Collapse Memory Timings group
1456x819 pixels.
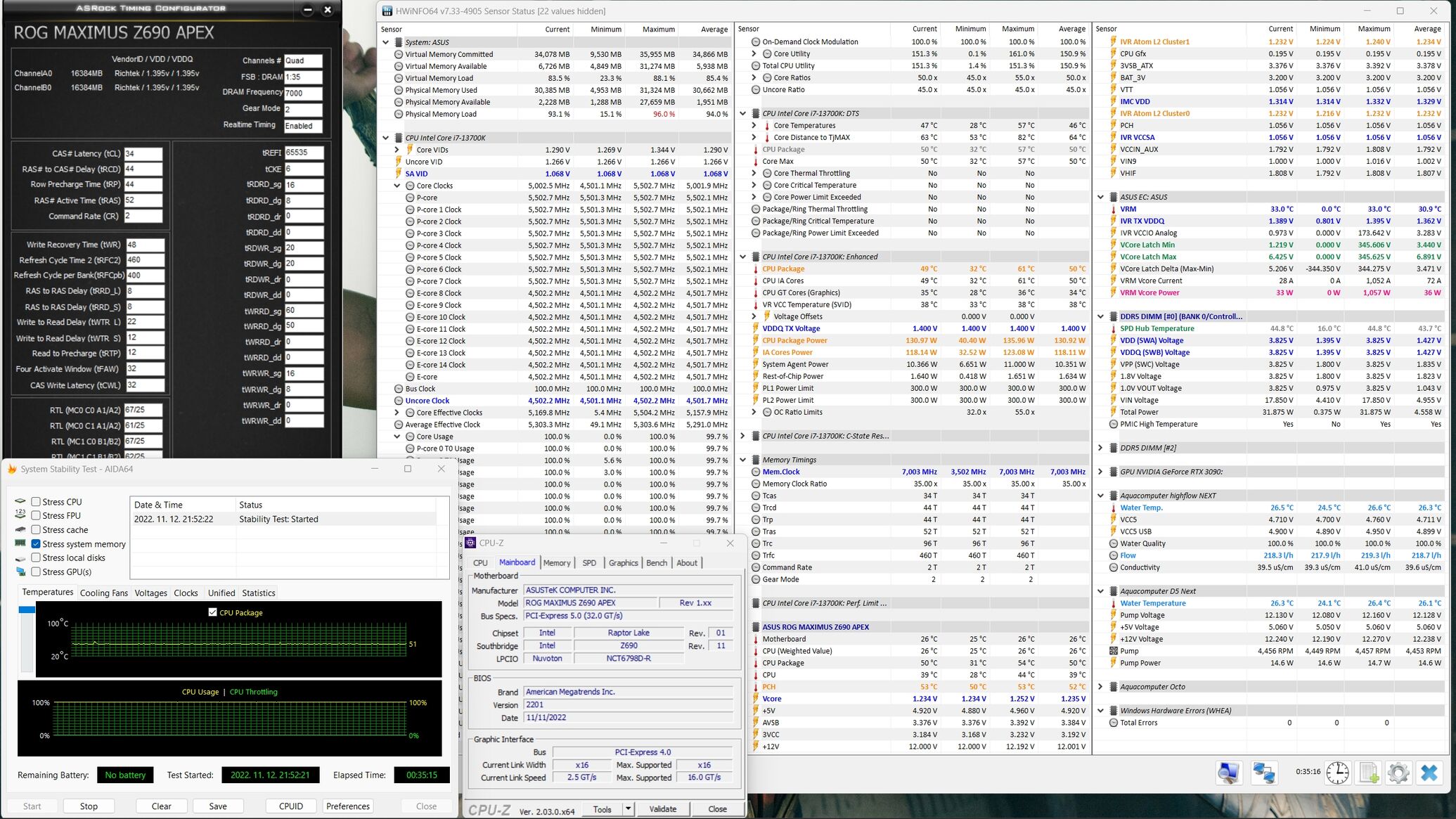pos(743,460)
